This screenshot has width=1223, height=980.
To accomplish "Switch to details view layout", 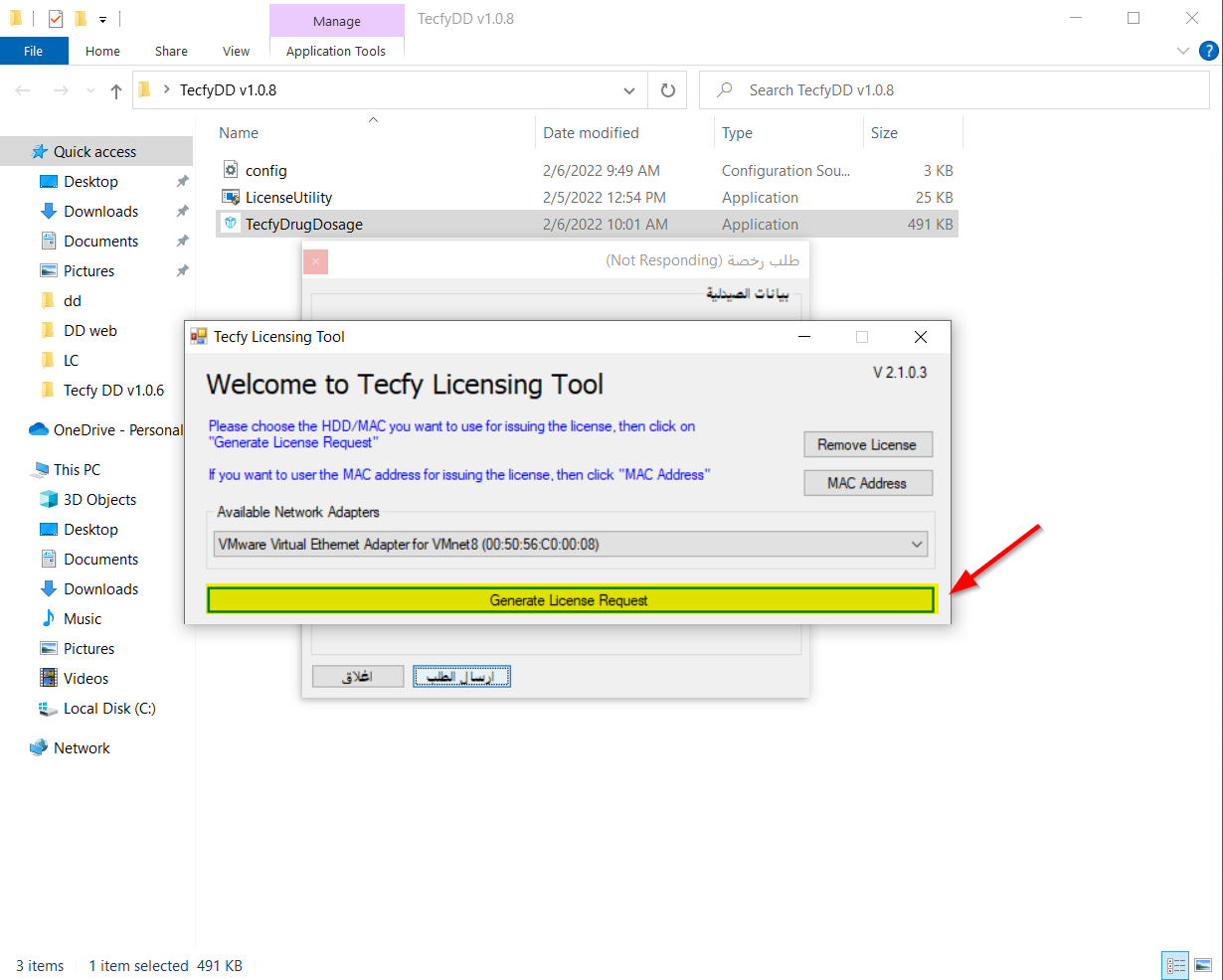I will [1176, 965].
